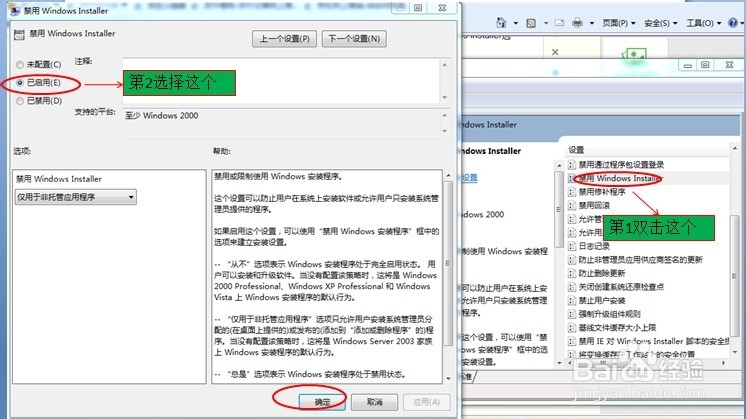
Task: Click the RSS feeds icon in browser toolbar
Action: coord(531,23)
